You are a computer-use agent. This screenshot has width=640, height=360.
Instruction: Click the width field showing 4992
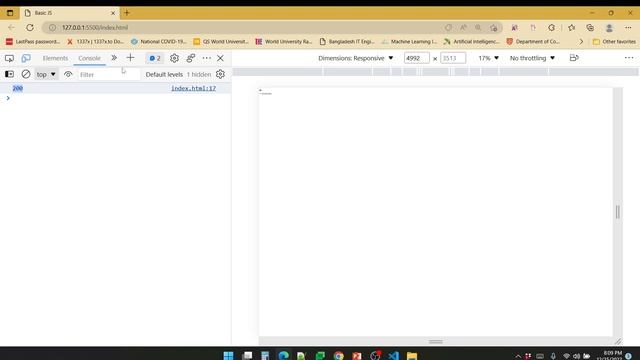click(x=416, y=58)
